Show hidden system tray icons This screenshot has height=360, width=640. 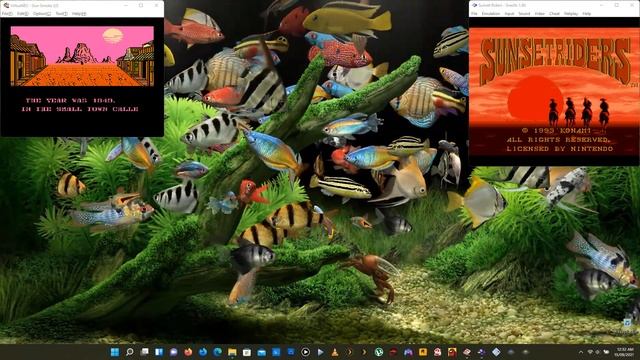[581, 352]
